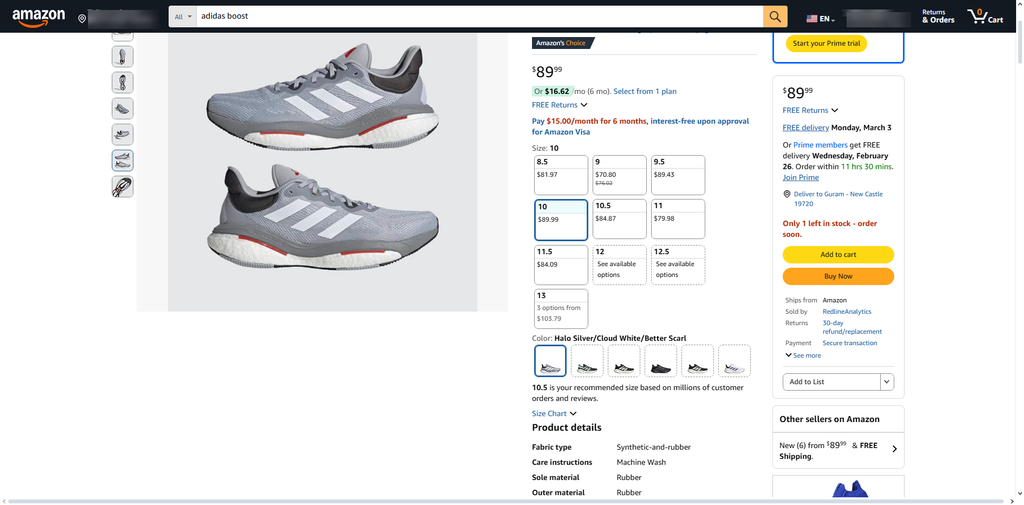The height and width of the screenshot is (505, 1024).
Task: Expand FREE Returns under the main price
Action: (x=560, y=105)
